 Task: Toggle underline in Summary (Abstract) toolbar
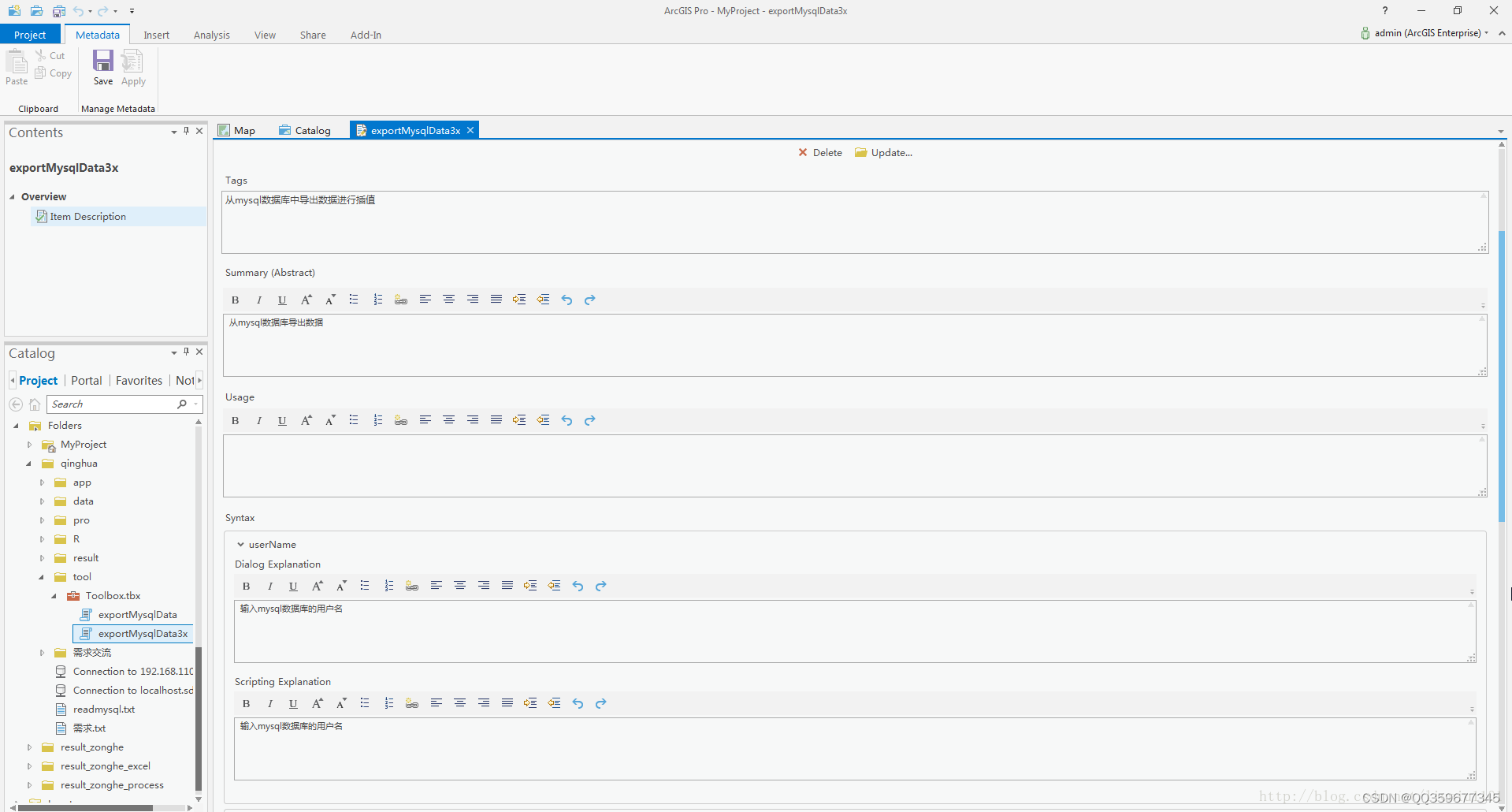282,300
